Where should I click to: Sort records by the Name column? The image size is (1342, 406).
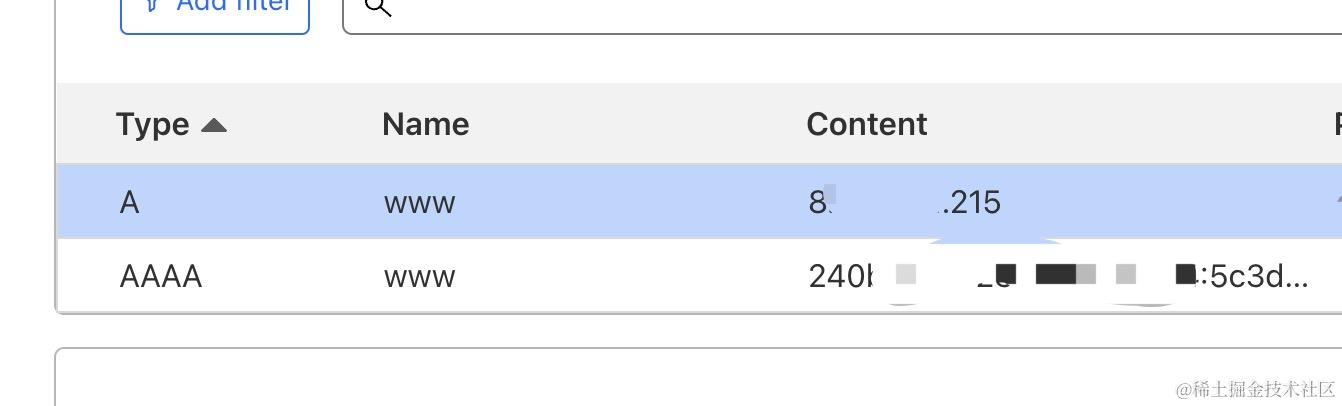(x=425, y=124)
